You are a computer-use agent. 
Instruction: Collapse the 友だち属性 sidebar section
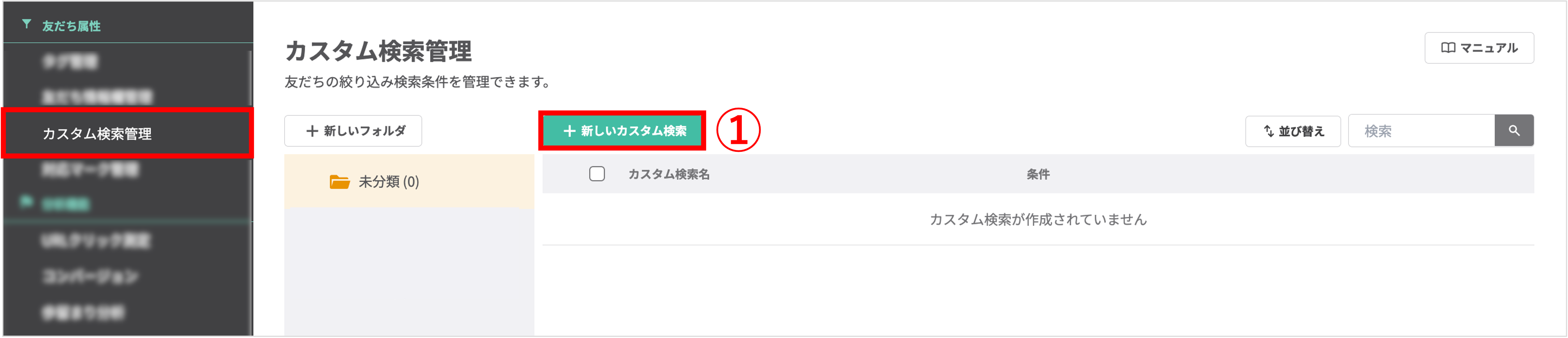click(x=71, y=26)
